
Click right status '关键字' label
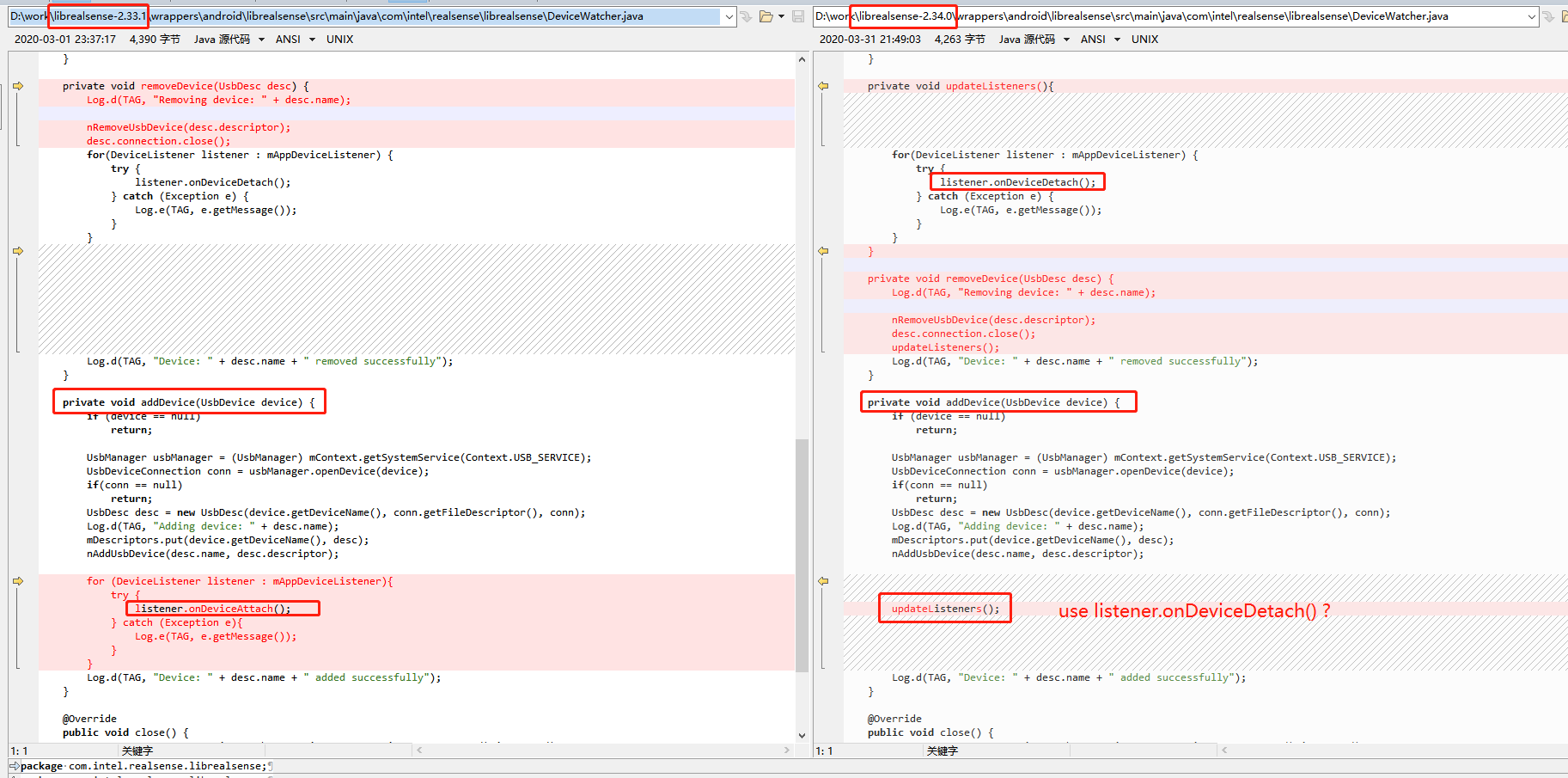(x=943, y=751)
